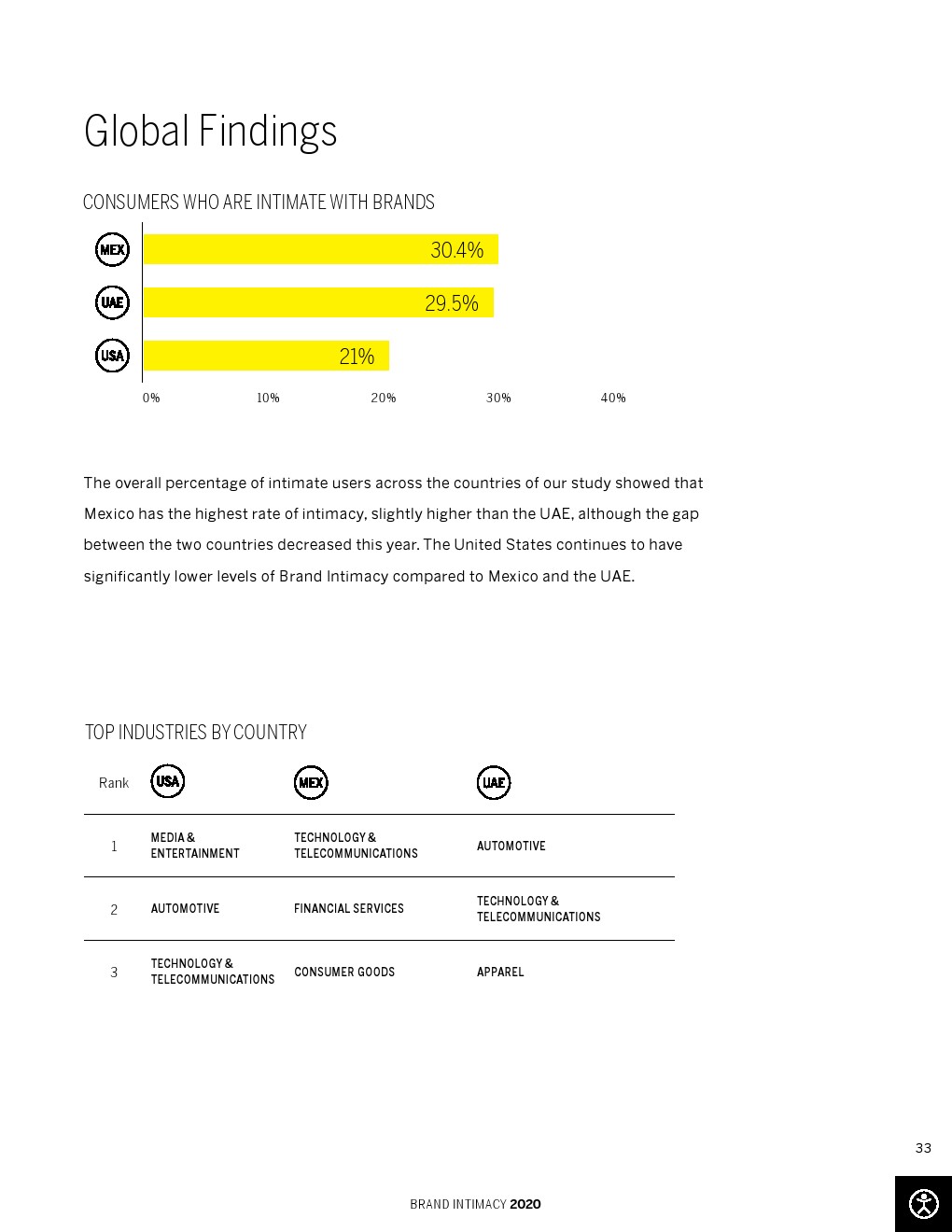Click the 30.4% yellow bar

pos(321,249)
